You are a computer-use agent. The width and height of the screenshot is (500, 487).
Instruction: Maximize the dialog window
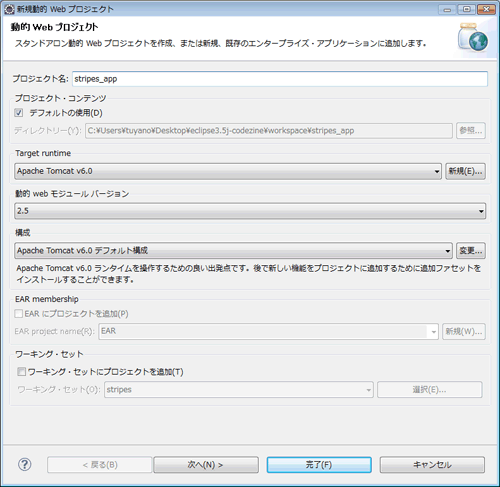[467, 9]
